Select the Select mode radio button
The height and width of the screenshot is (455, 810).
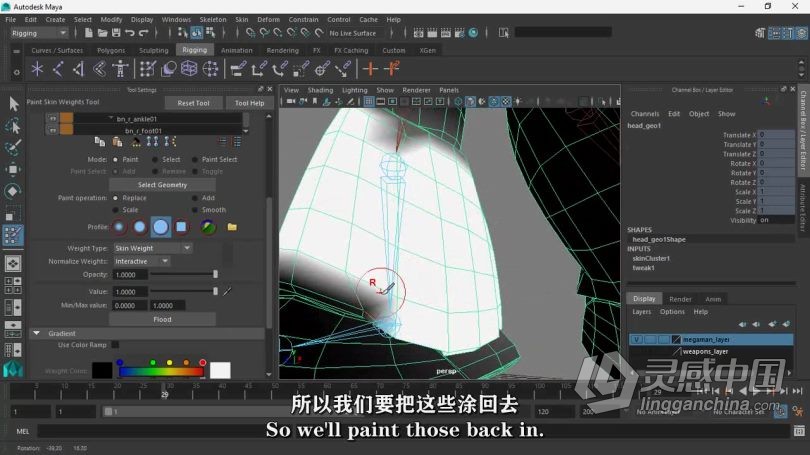[155, 160]
